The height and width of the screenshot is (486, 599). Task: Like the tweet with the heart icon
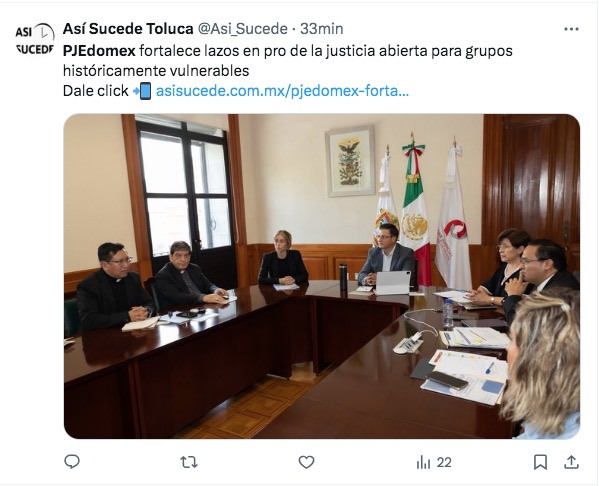(306, 462)
